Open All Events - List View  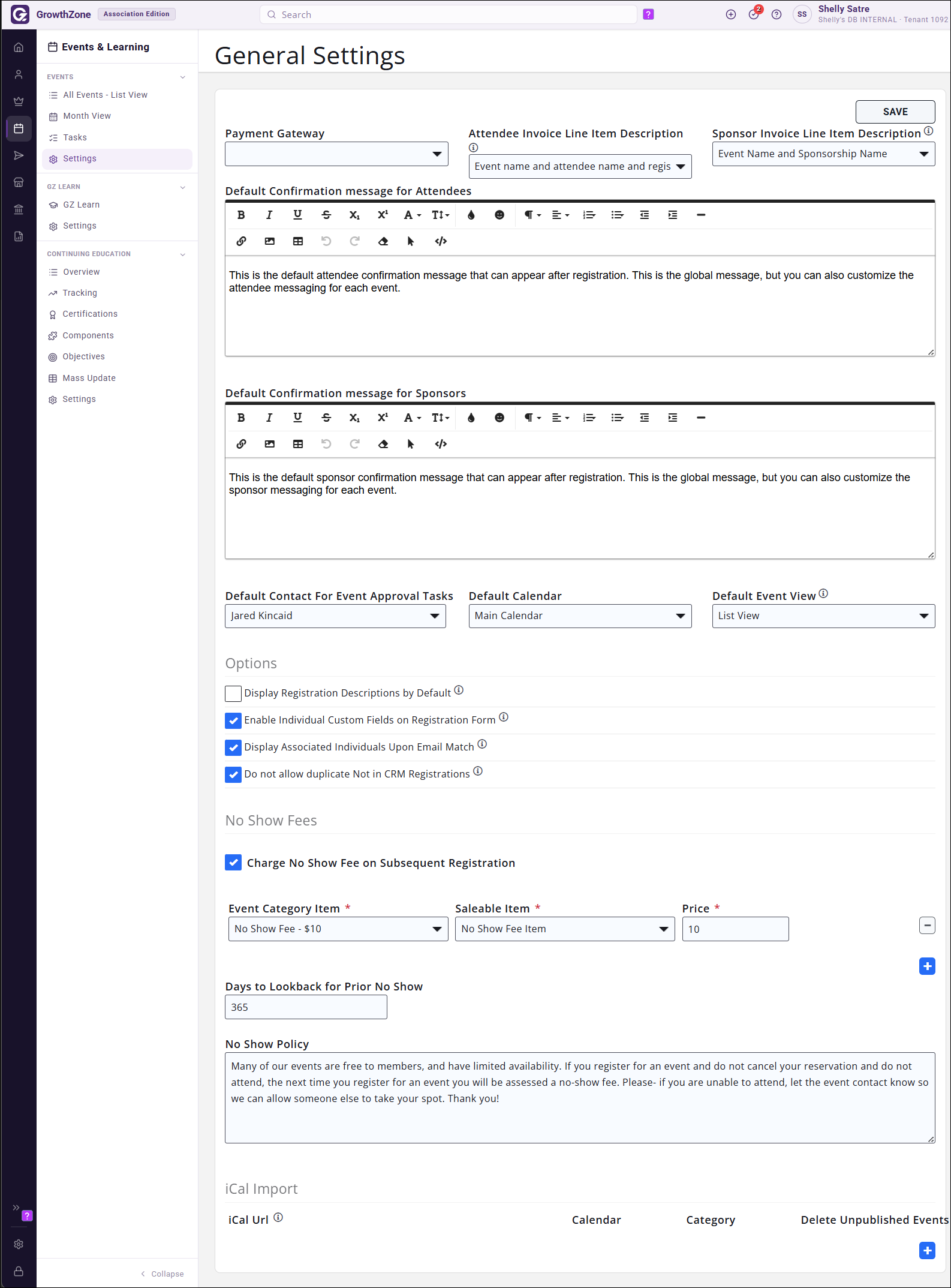click(x=105, y=95)
